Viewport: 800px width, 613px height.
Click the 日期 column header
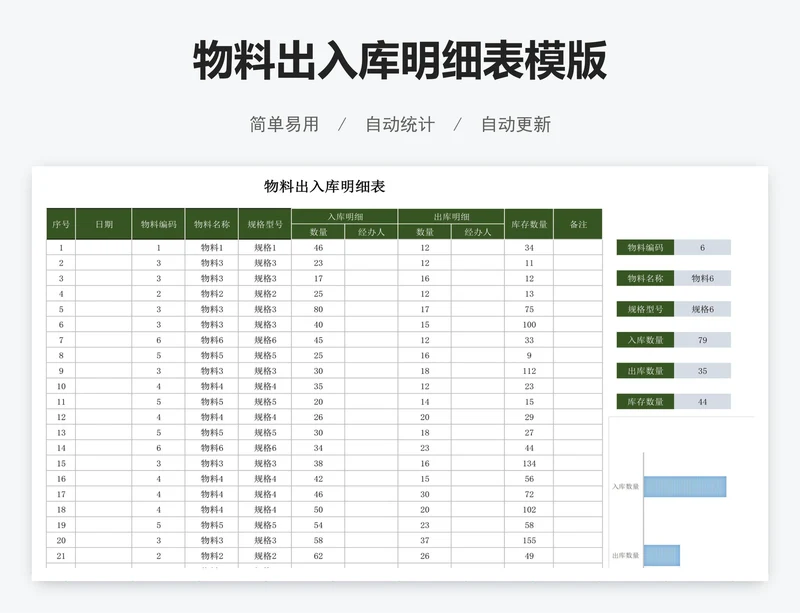(104, 224)
